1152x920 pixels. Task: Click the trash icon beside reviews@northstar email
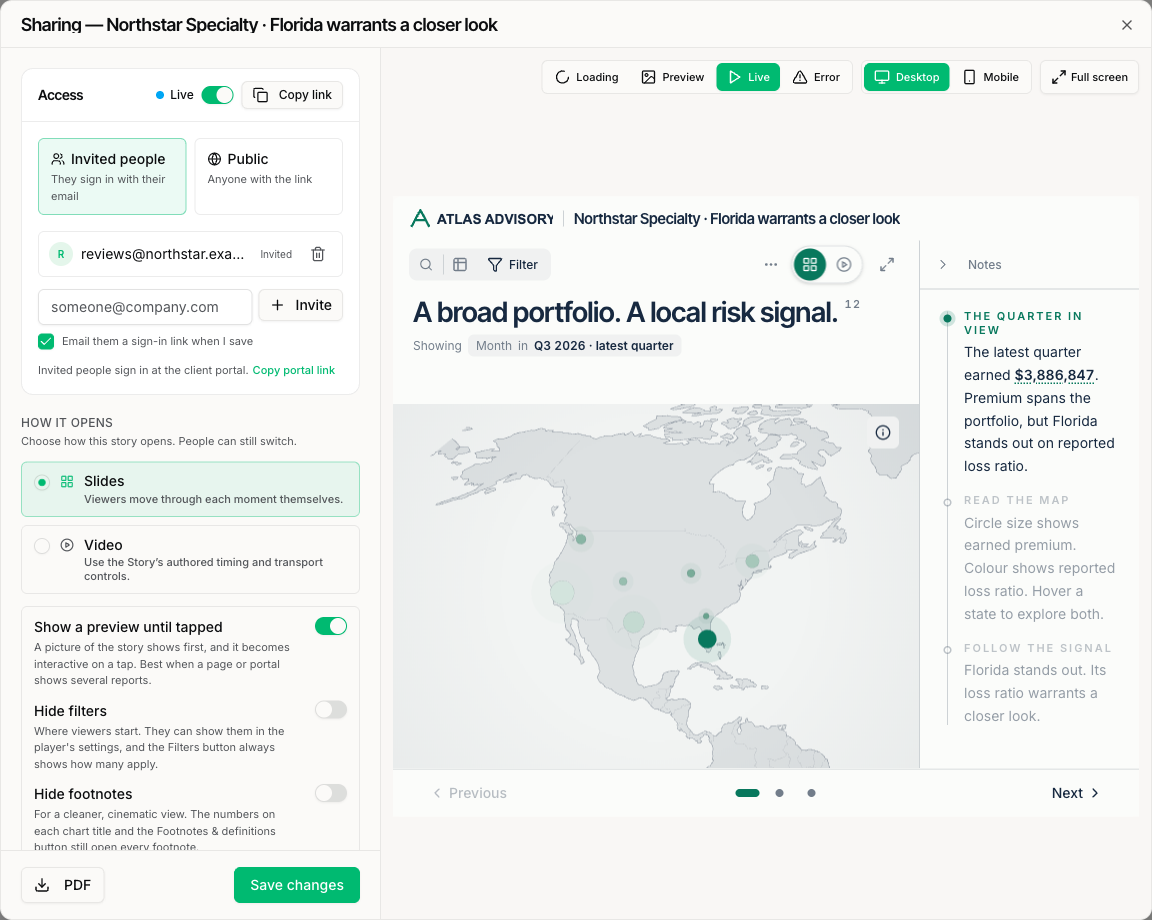pyautogui.click(x=318, y=254)
